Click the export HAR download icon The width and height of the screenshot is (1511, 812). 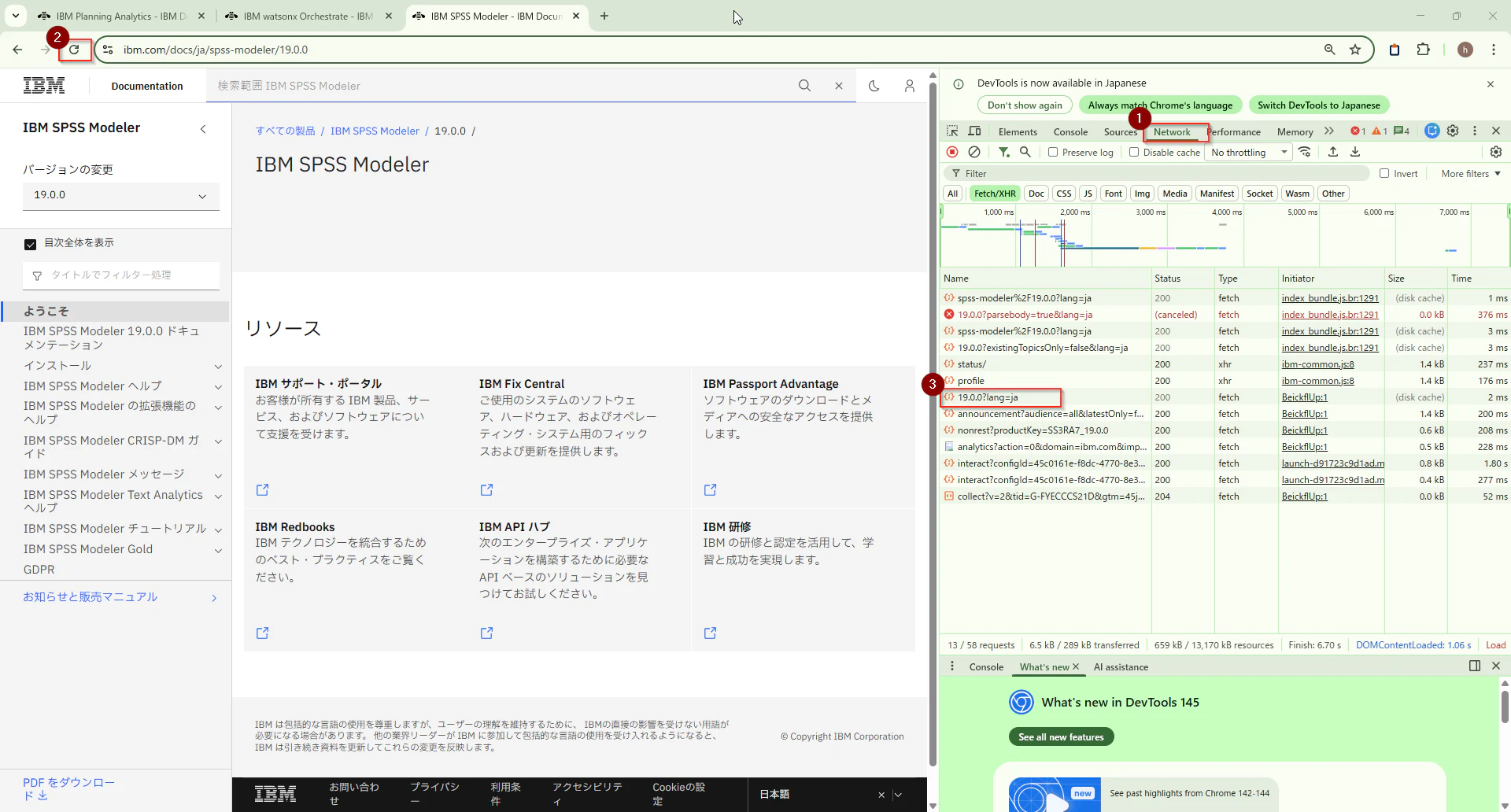coord(1355,152)
